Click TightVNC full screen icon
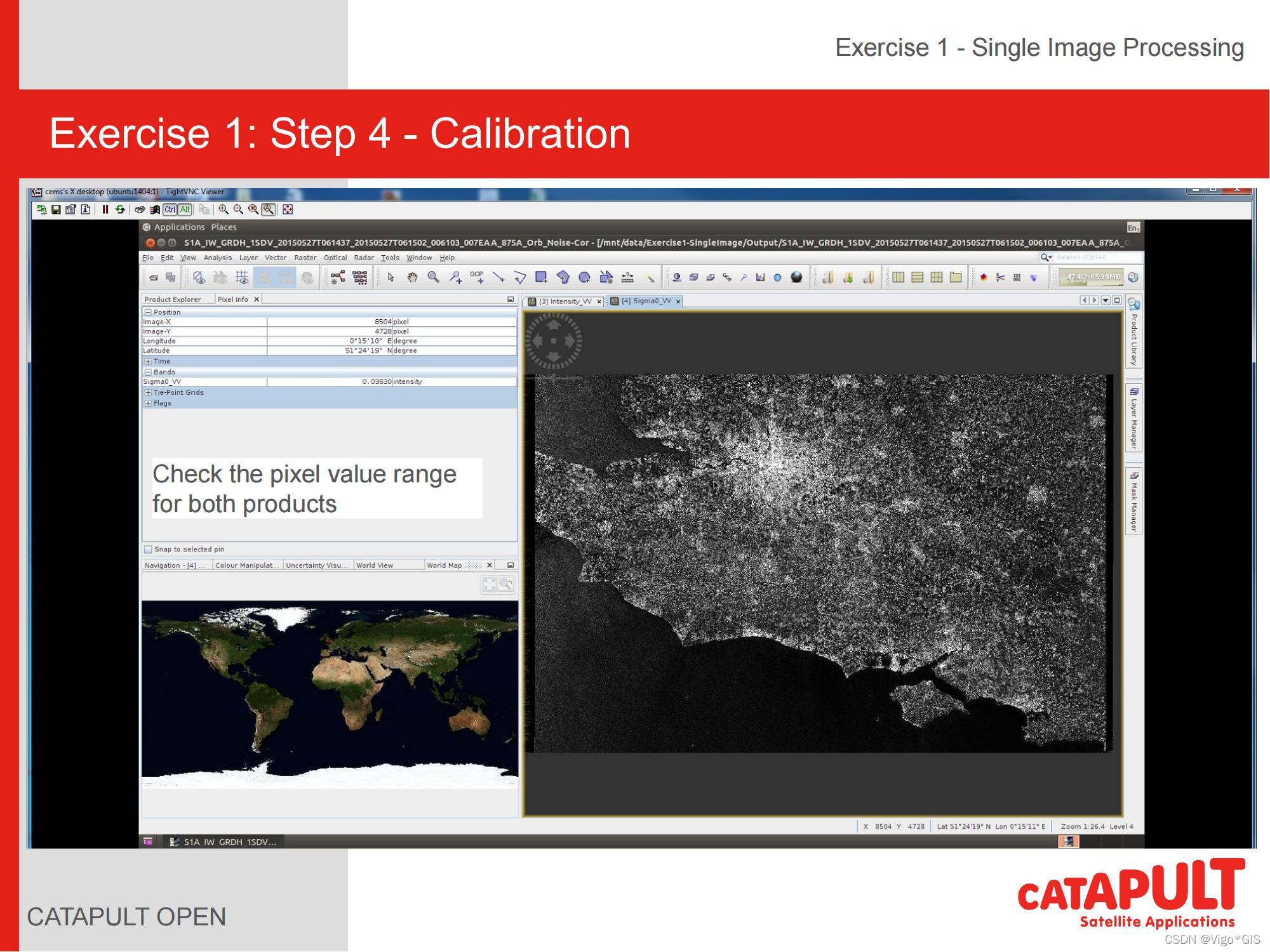The height and width of the screenshot is (952, 1270). pyautogui.click(x=288, y=209)
